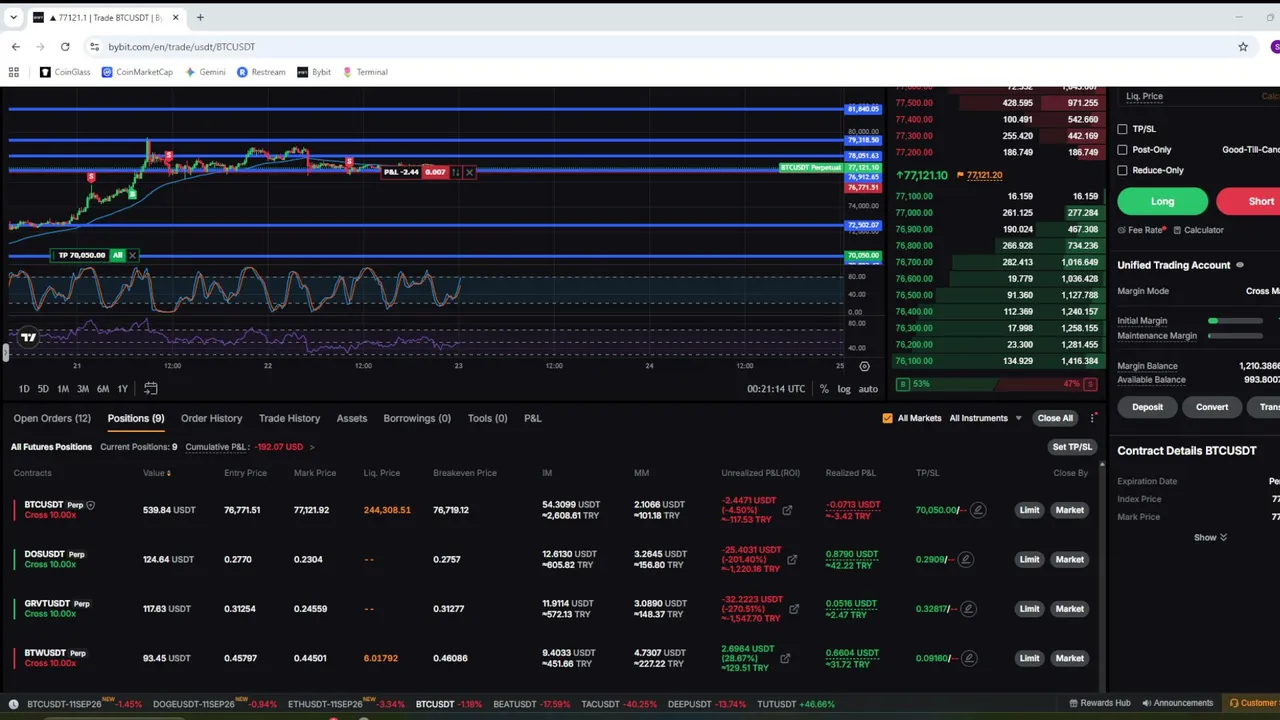This screenshot has width=1280, height=720.
Task: Open the browser apps grid icon
Action: click(14, 72)
